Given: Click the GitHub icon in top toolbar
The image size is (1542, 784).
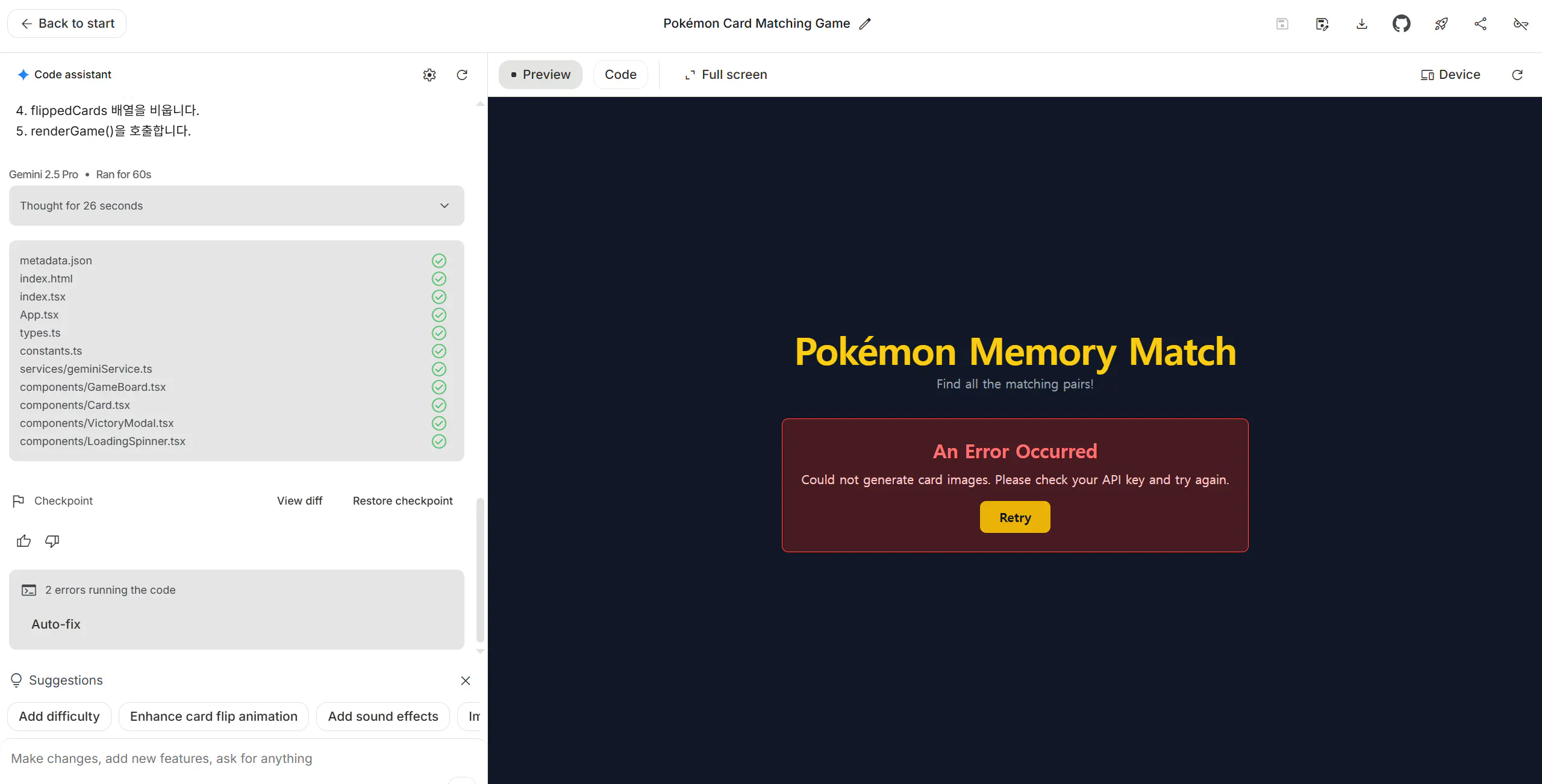Looking at the screenshot, I should pyautogui.click(x=1401, y=24).
